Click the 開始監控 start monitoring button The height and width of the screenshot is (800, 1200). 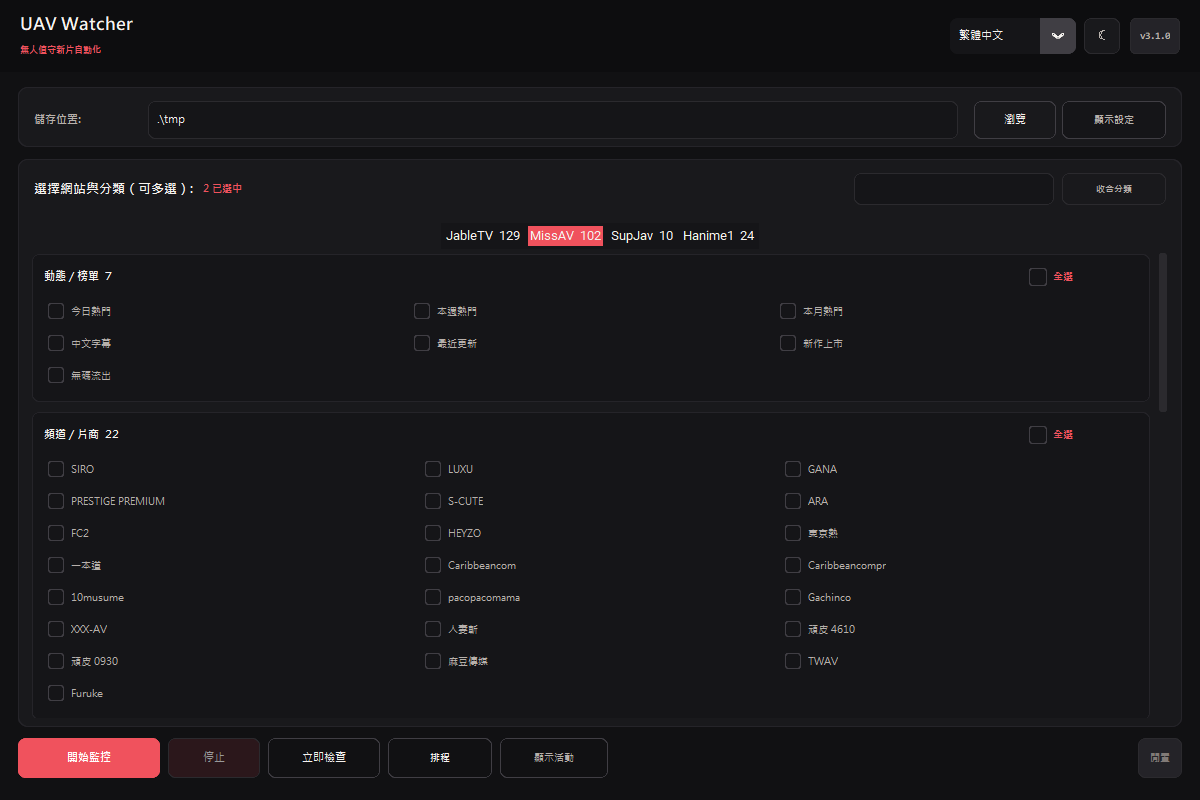pyautogui.click(x=89, y=758)
